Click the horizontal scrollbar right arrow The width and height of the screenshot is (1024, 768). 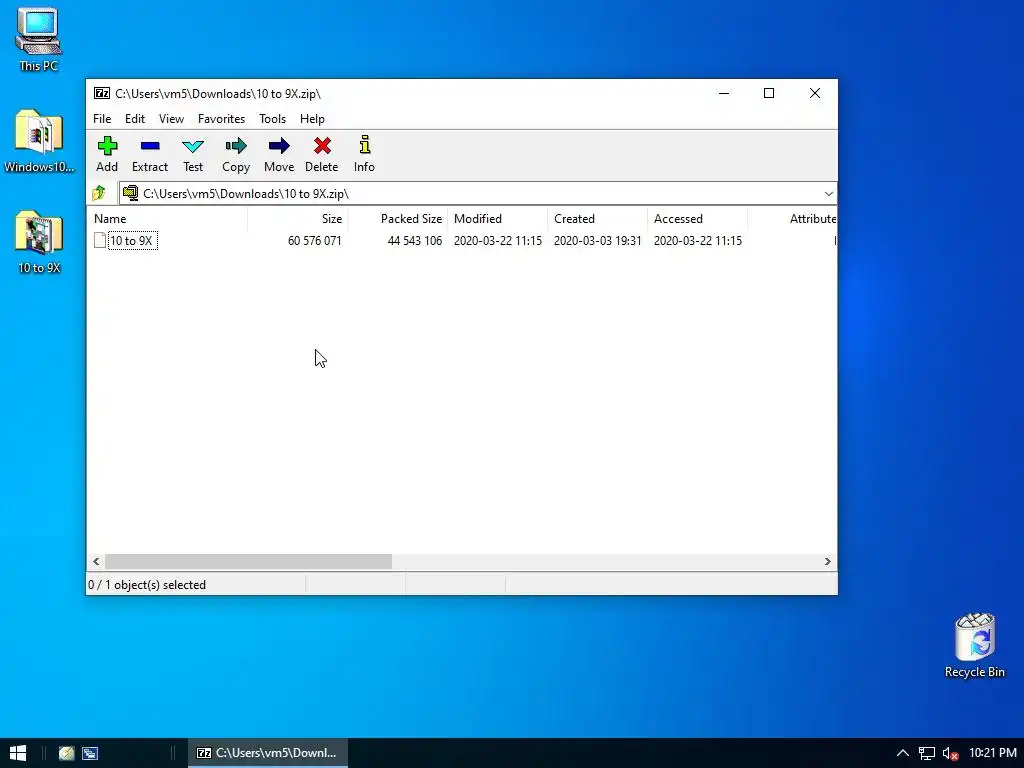827,562
